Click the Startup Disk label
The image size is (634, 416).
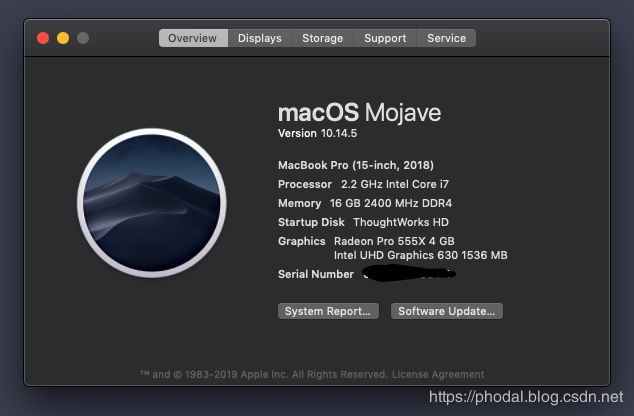[311, 222]
